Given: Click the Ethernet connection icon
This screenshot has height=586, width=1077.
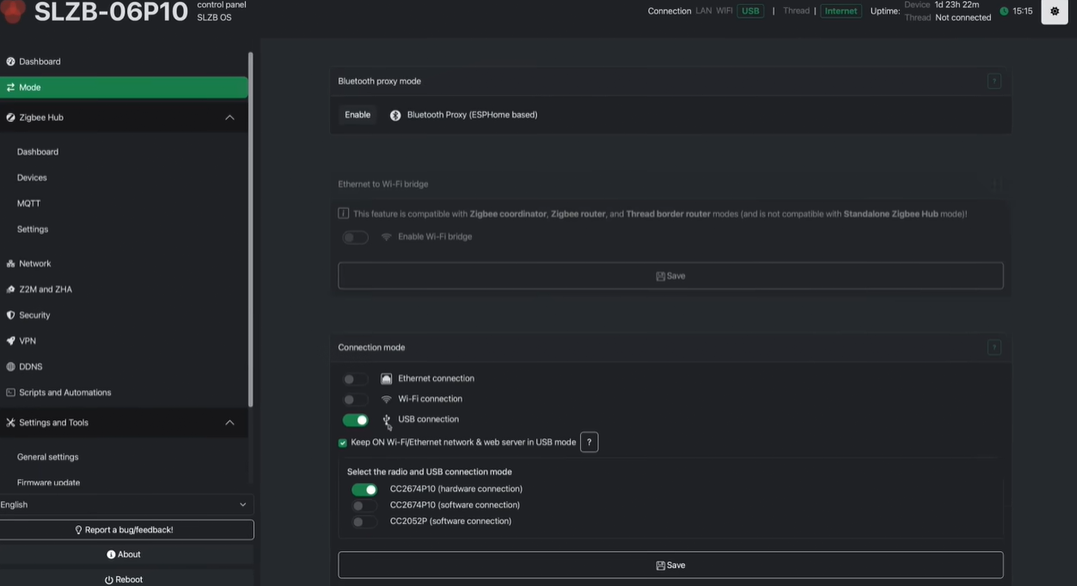Looking at the screenshot, I should pyautogui.click(x=386, y=379).
